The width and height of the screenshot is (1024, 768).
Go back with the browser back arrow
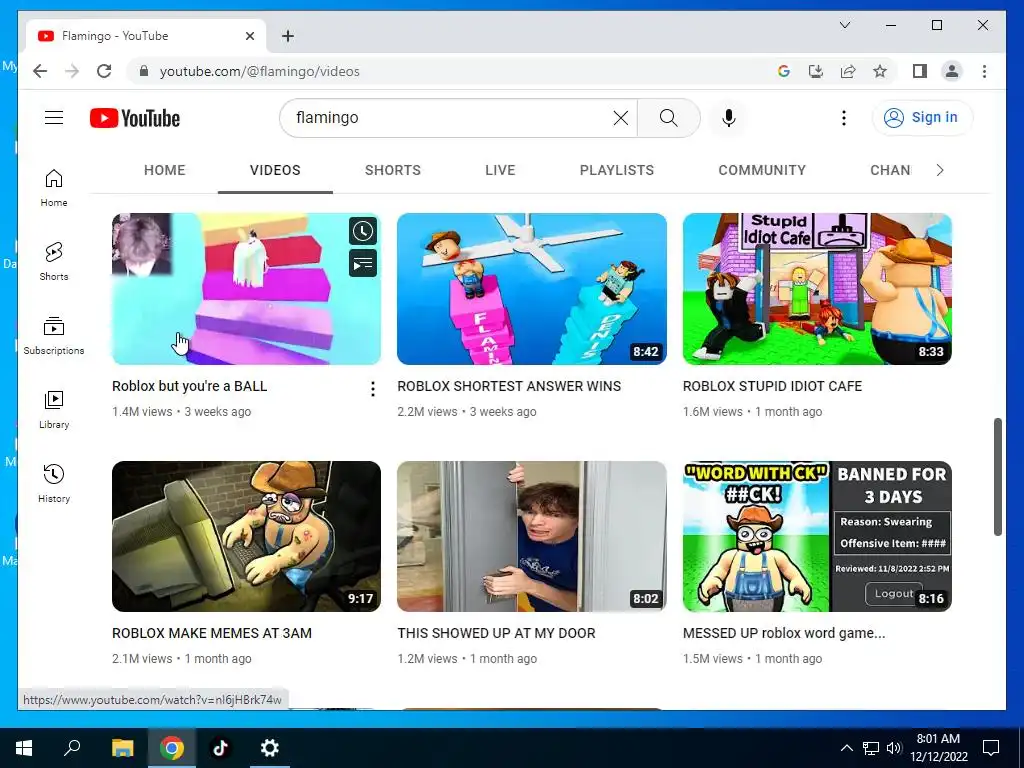(40, 71)
